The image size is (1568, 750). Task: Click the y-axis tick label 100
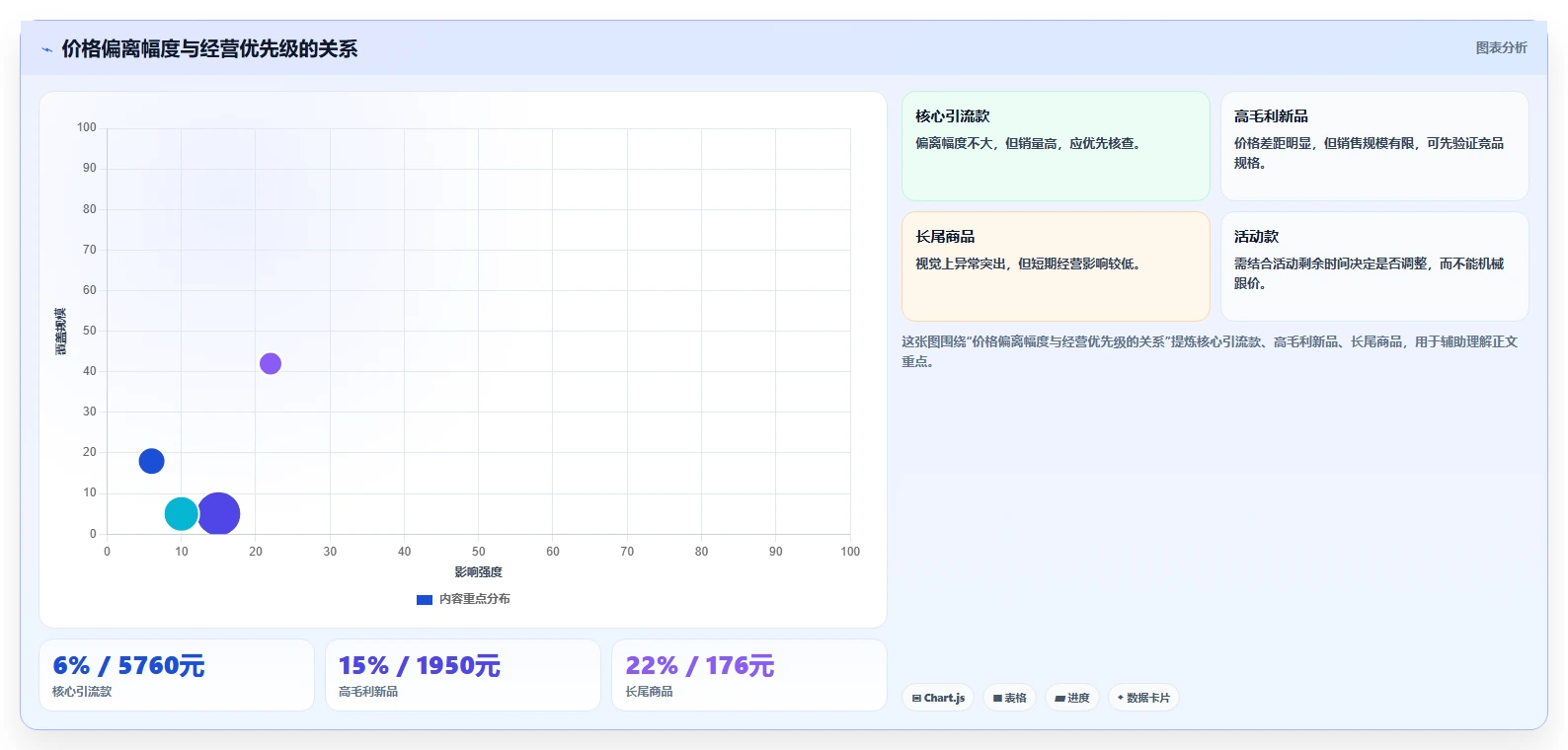[87, 127]
